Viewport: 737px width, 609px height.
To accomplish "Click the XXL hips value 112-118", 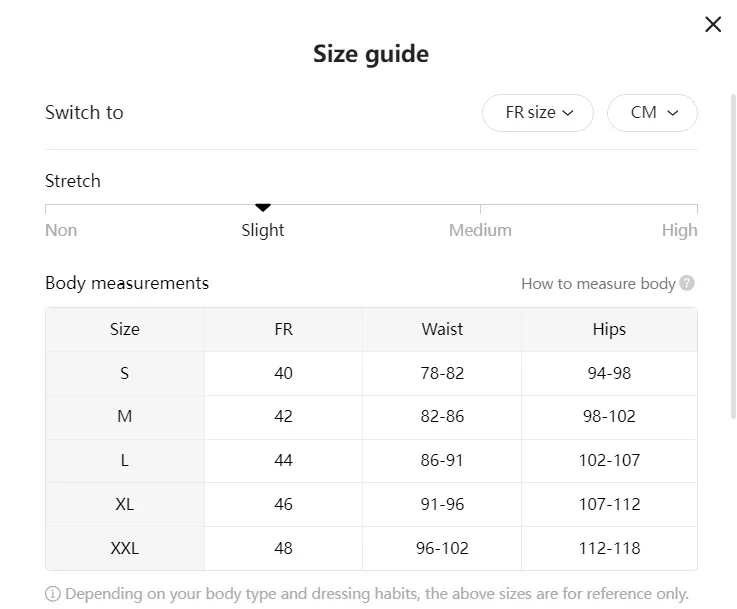I will pyautogui.click(x=609, y=548).
